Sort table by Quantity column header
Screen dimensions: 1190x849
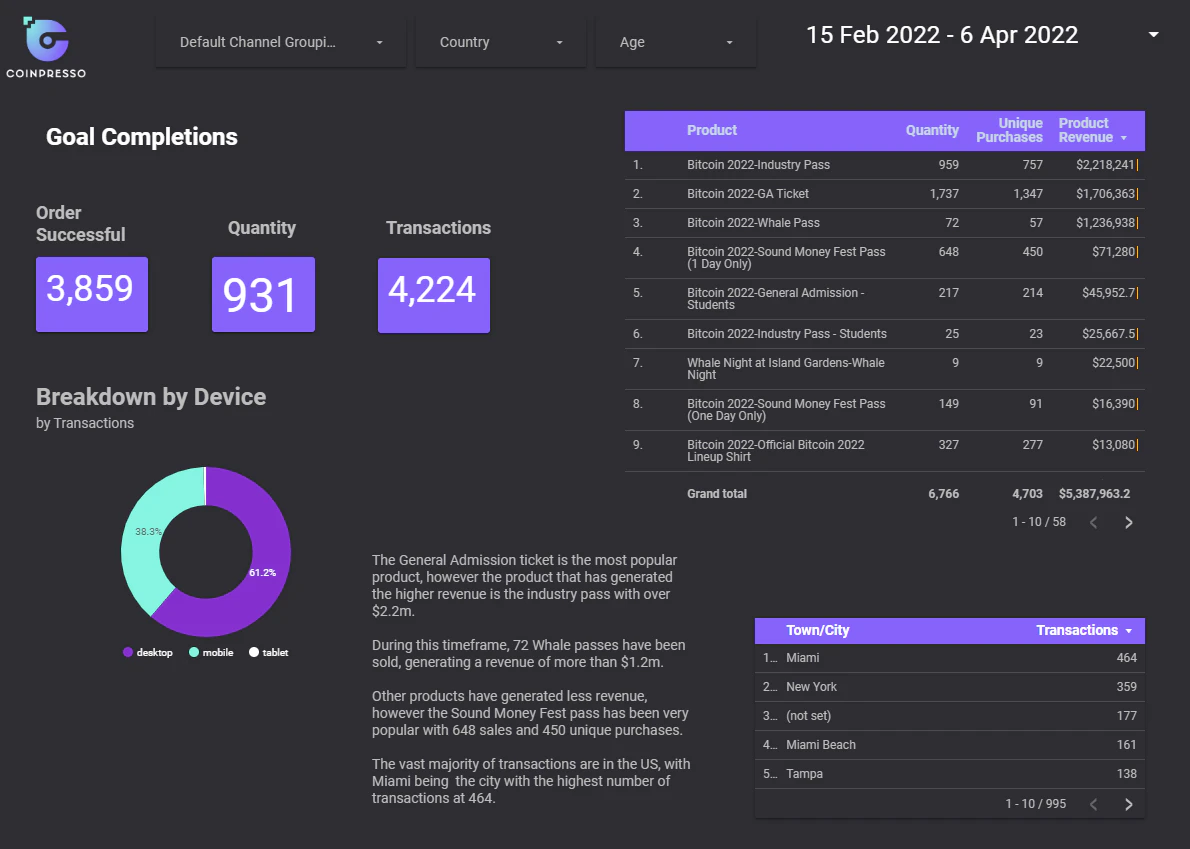tap(932, 130)
